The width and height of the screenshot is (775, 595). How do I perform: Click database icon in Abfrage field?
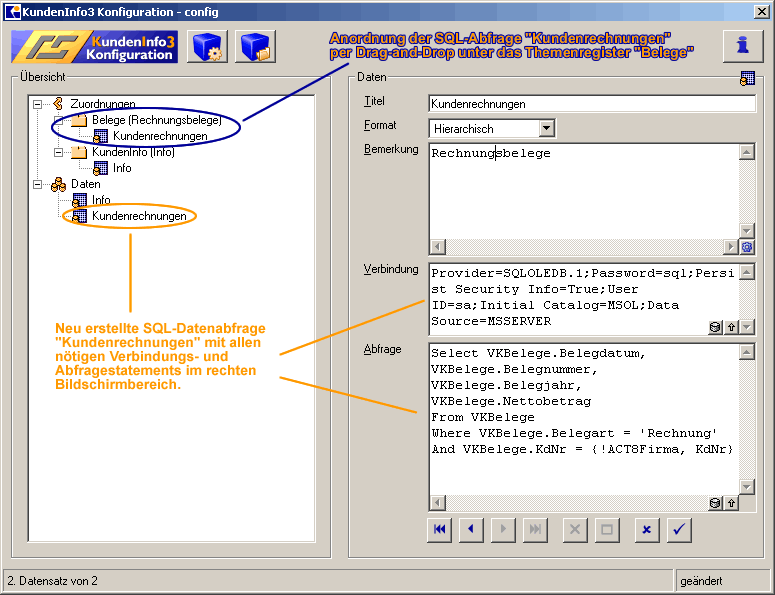point(715,504)
